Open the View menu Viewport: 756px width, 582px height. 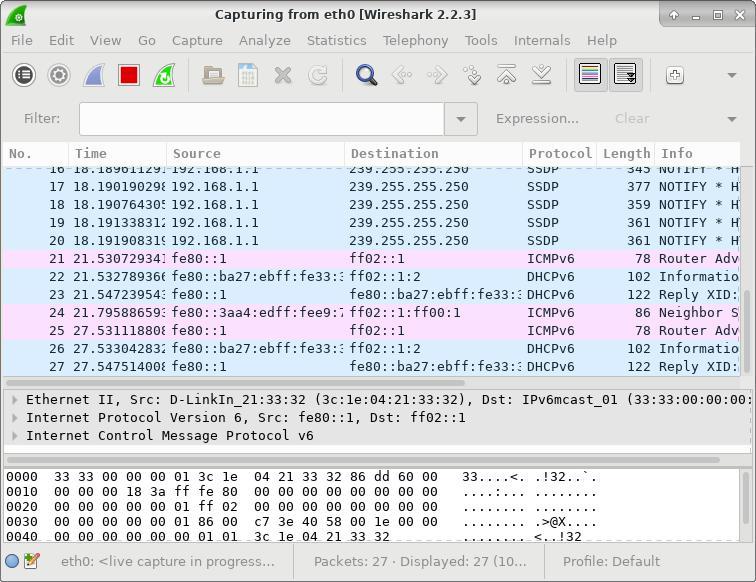[106, 41]
